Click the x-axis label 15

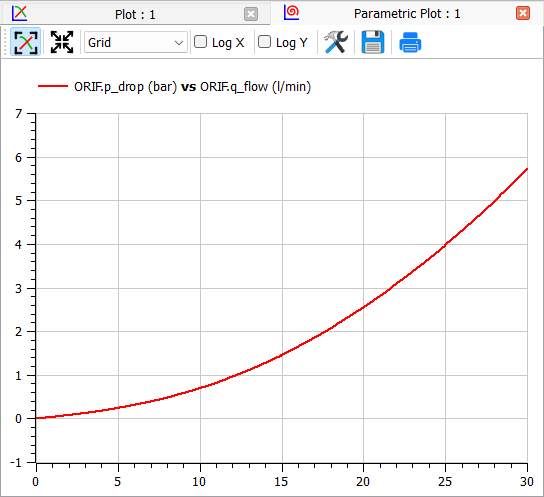pos(281,481)
